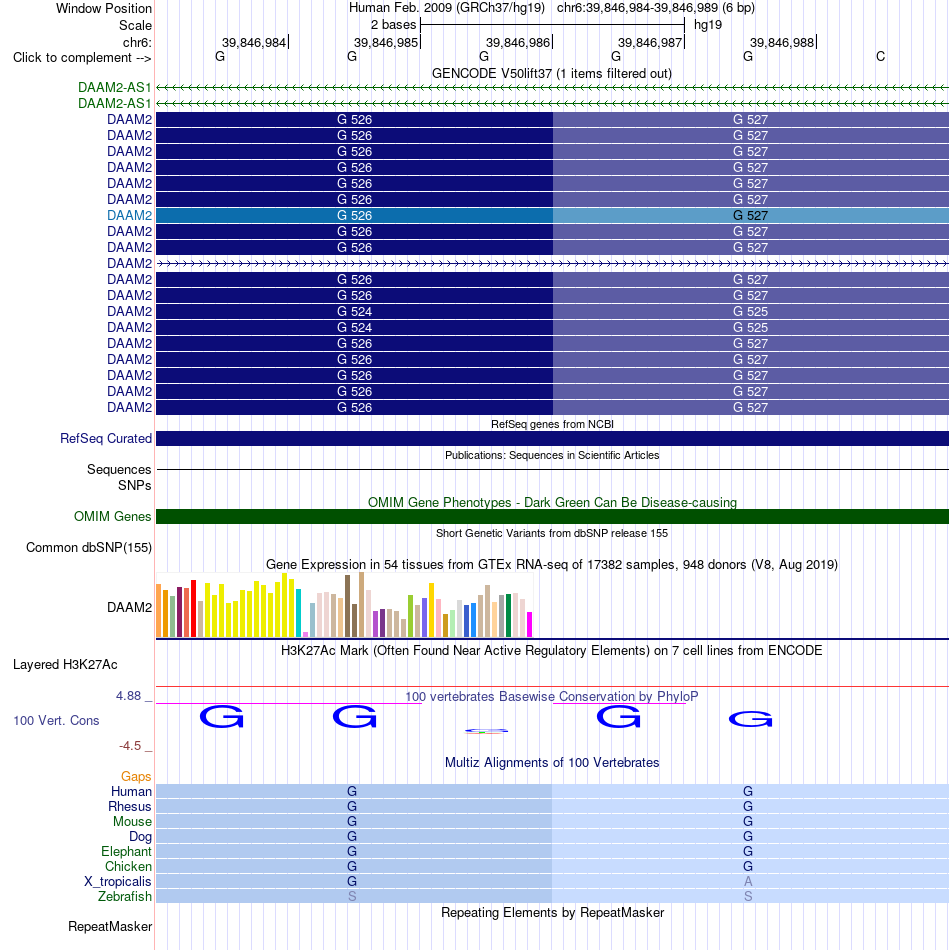Select the Mouse alignment row label

click(132, 822)
